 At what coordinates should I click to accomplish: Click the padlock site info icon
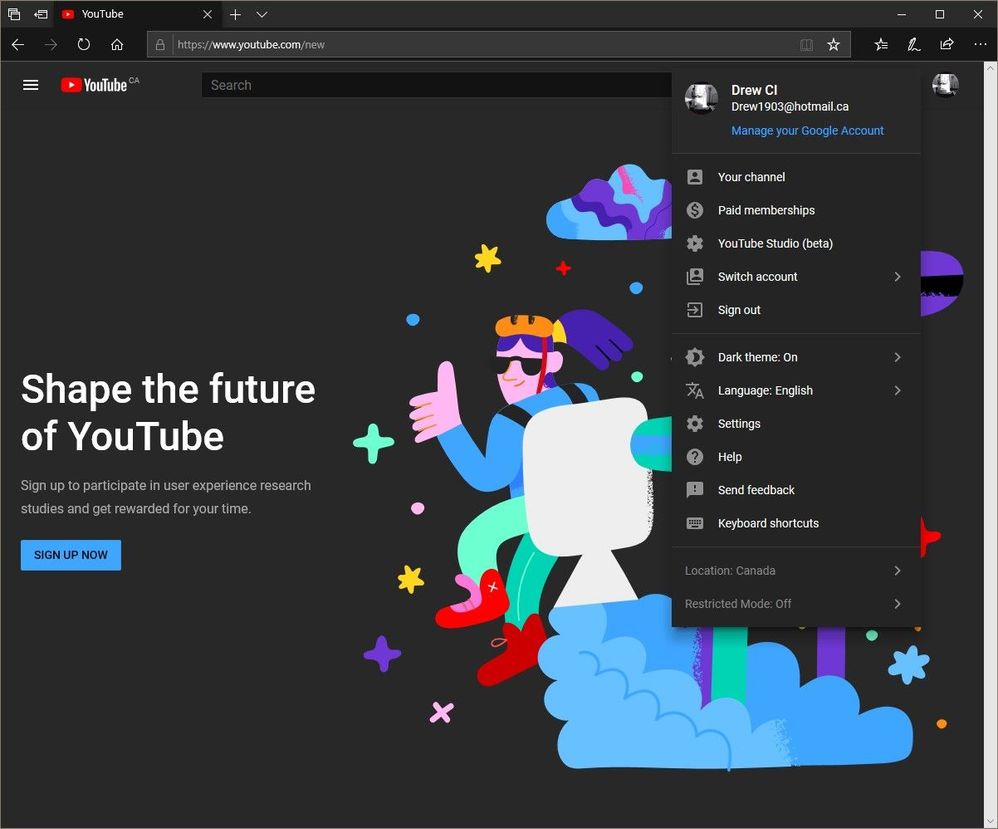[x=160, y=45]
